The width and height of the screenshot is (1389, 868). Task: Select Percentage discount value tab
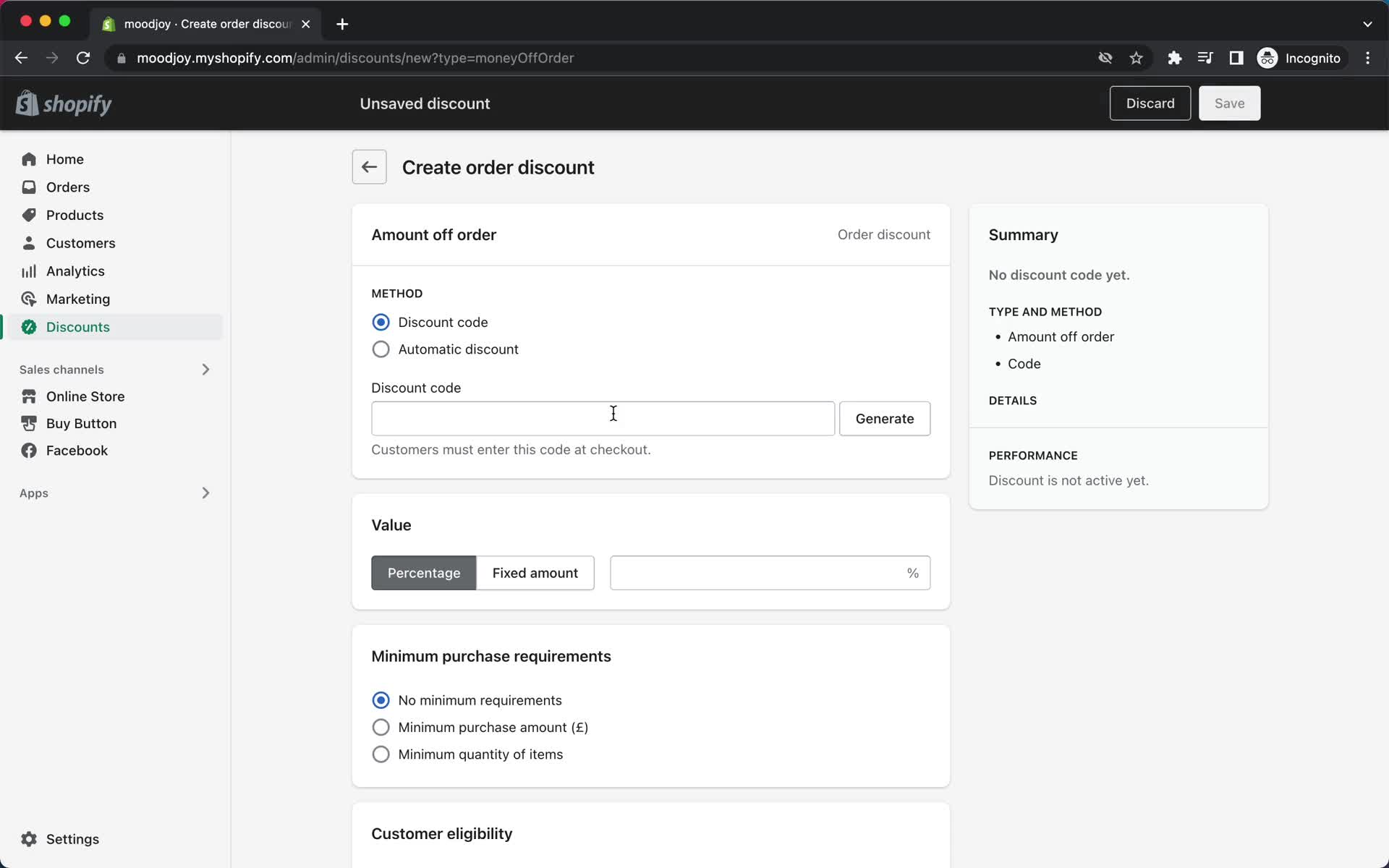[424, 572]
